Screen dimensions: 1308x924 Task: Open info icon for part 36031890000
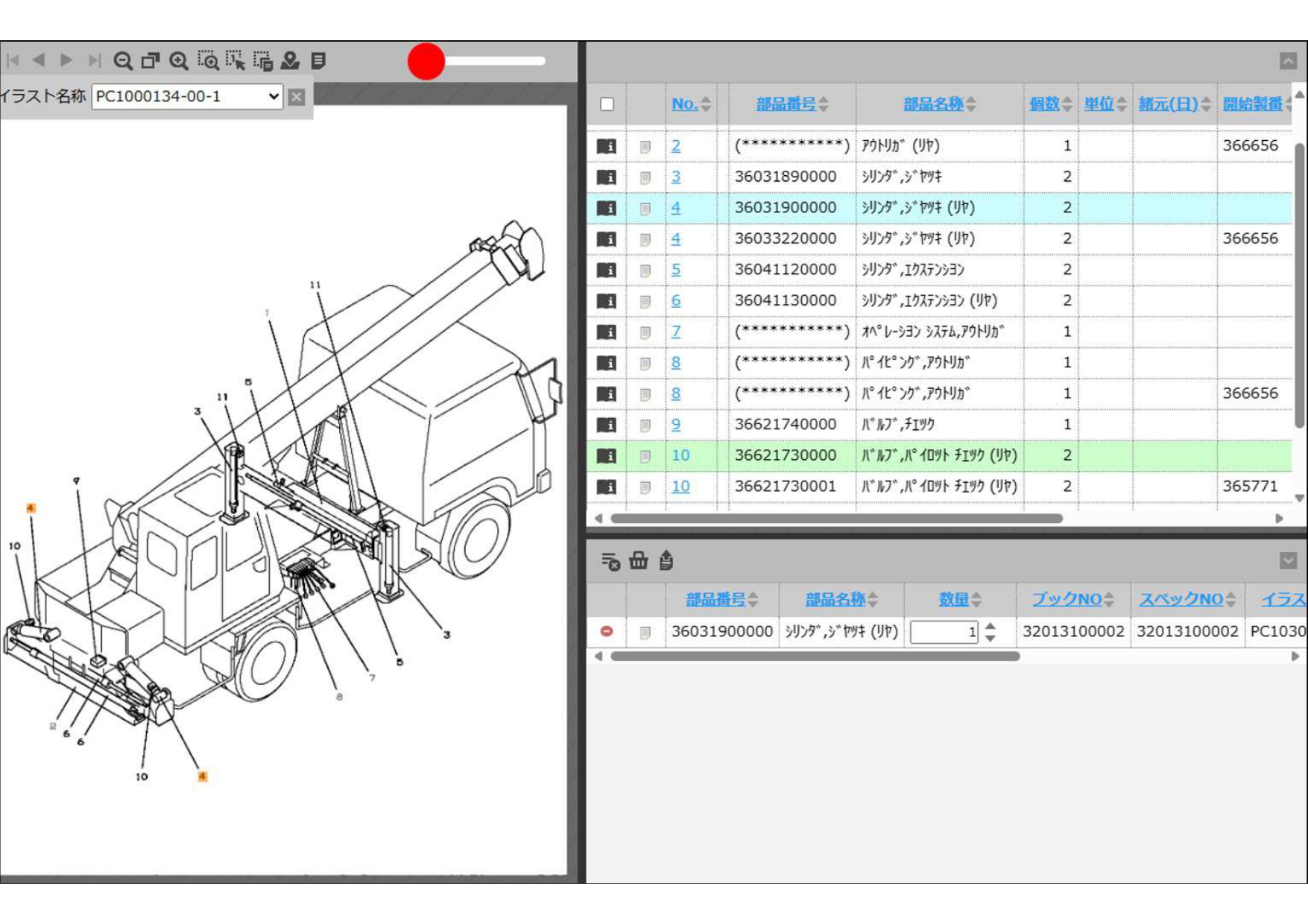tap(607, 177)
